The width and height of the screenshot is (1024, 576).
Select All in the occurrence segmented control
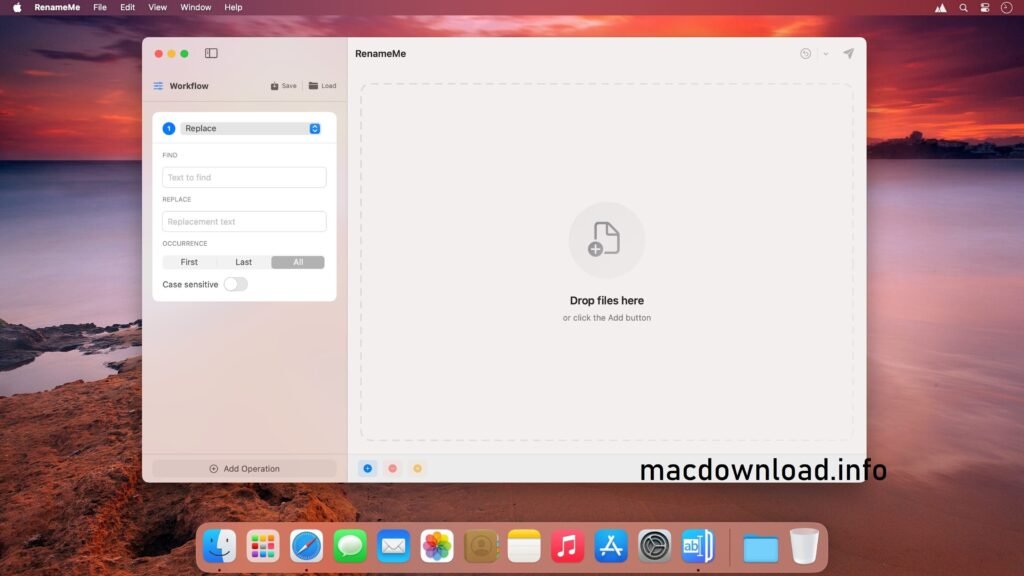[x=297, y=262]
